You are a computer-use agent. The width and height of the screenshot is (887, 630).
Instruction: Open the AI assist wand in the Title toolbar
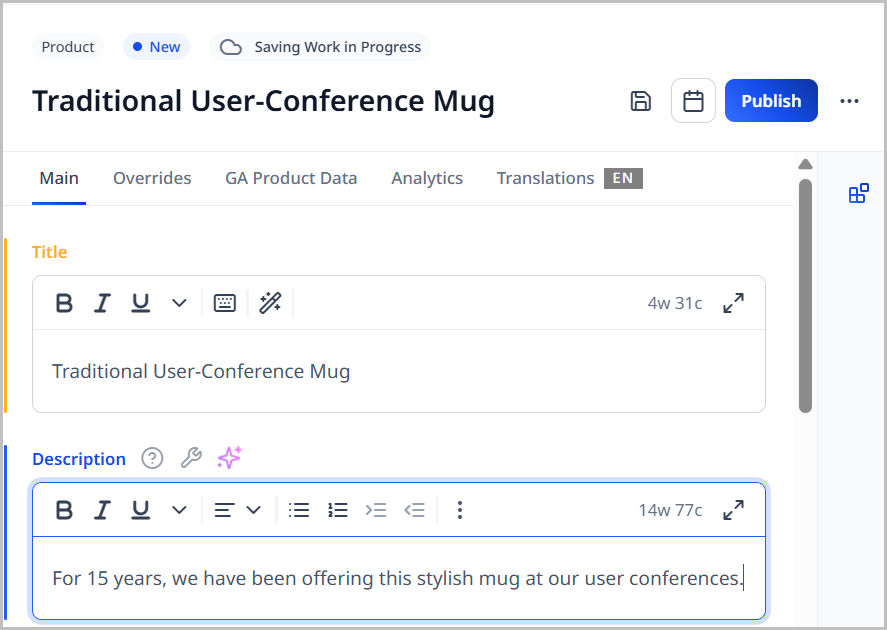tap(270, 302)
